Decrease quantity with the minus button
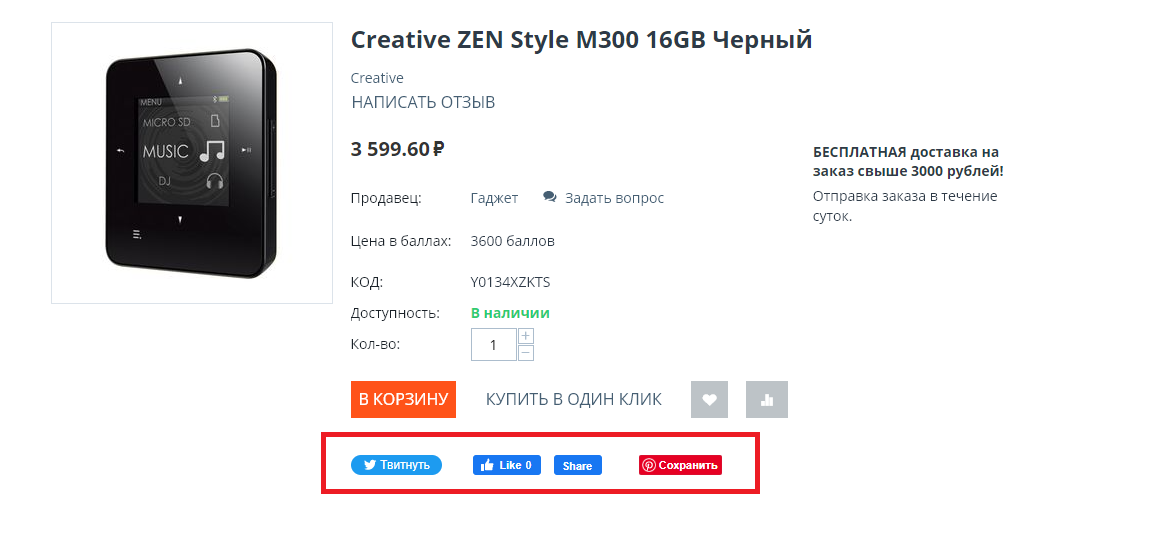The image size is (1152, 534). coord(526,353)
